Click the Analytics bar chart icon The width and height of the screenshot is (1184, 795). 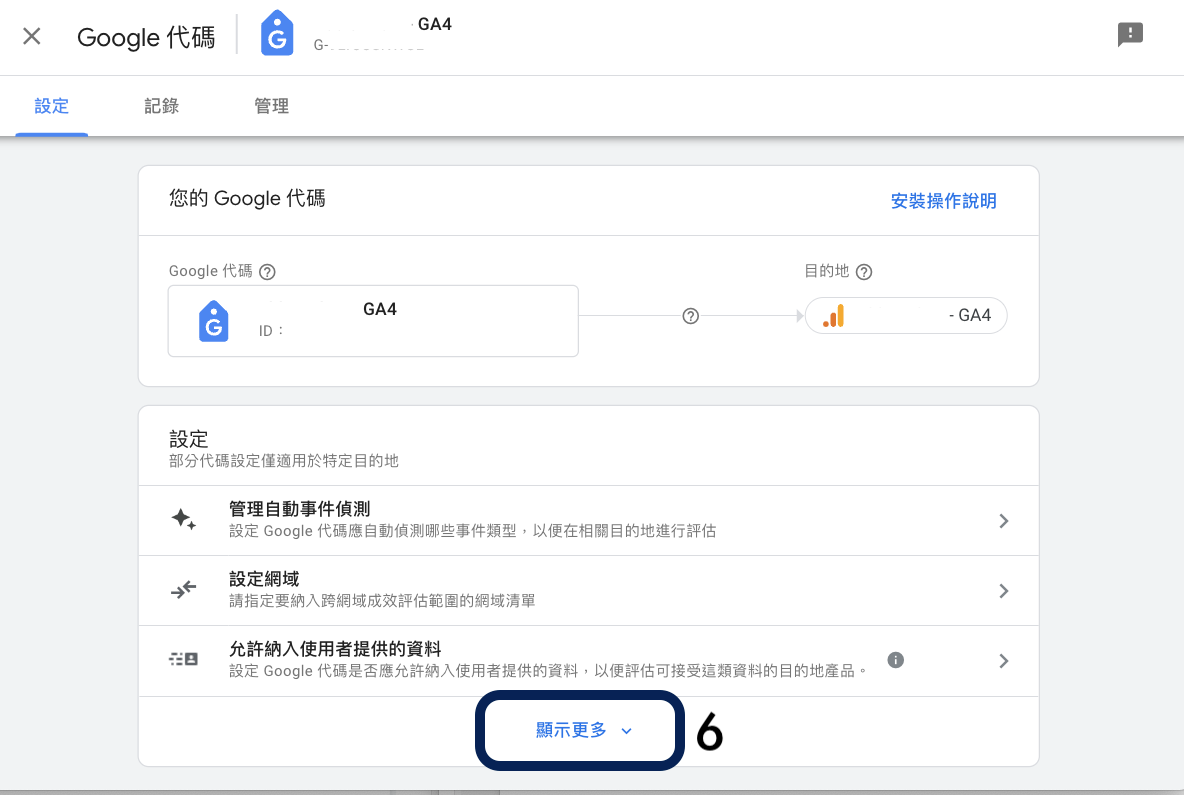pyautogui.click(x=834, y=316)
